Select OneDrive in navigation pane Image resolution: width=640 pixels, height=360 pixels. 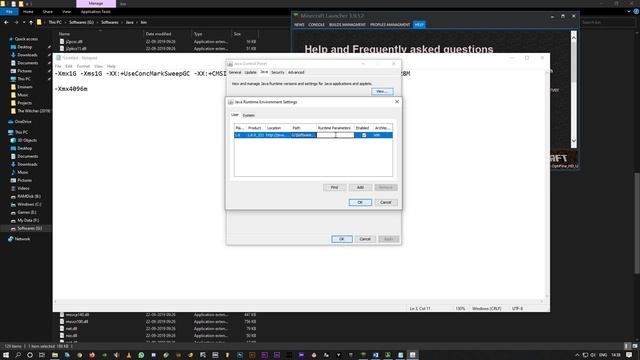[x=22, y=122]
